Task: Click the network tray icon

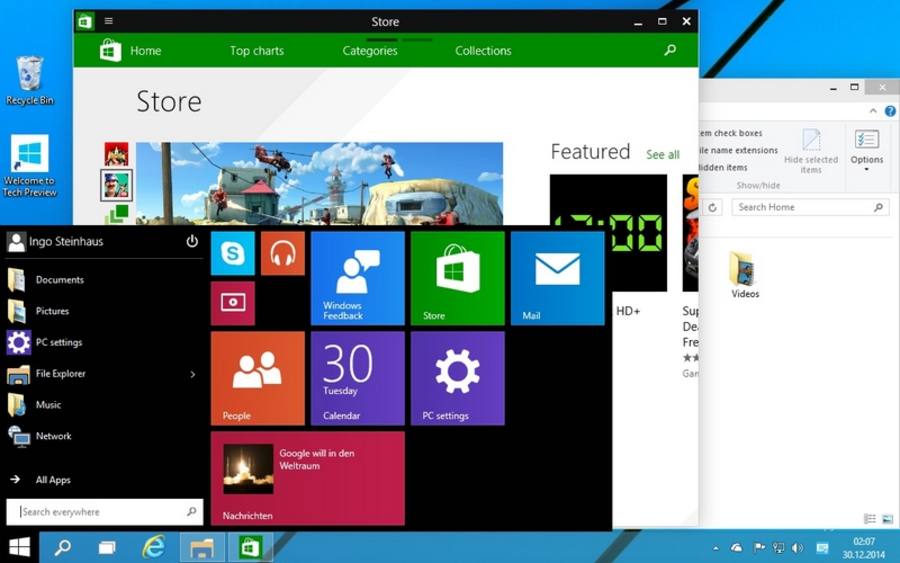Action: click(x=778, y=548)
